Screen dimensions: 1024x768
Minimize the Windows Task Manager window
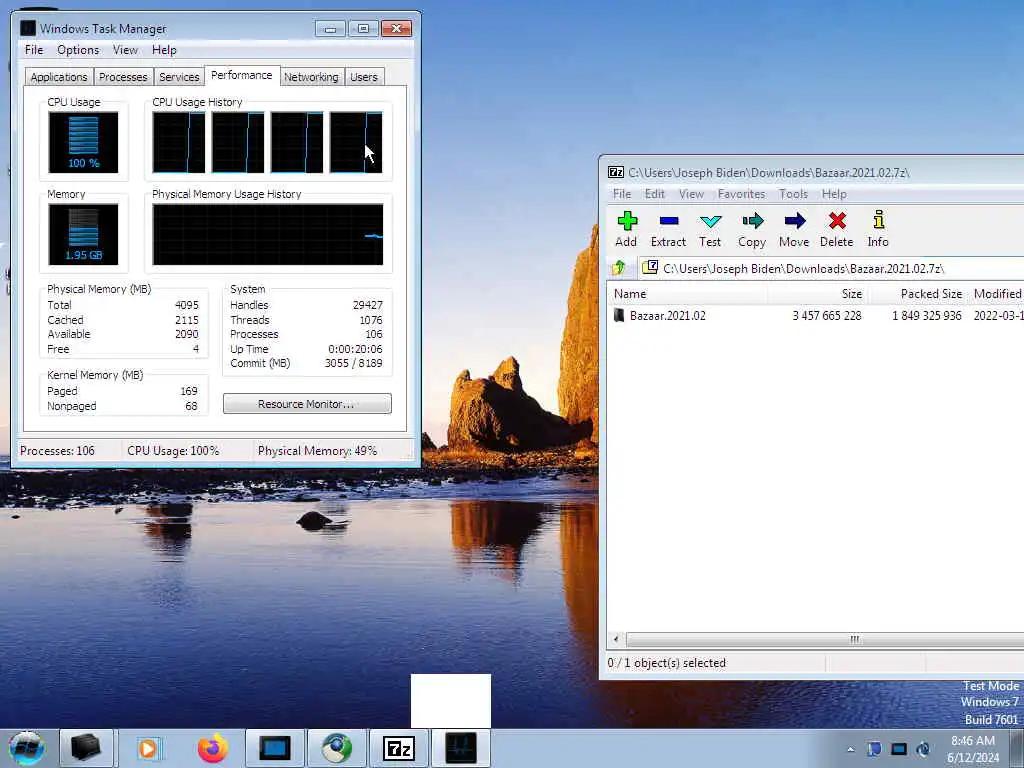click(330, 28)
